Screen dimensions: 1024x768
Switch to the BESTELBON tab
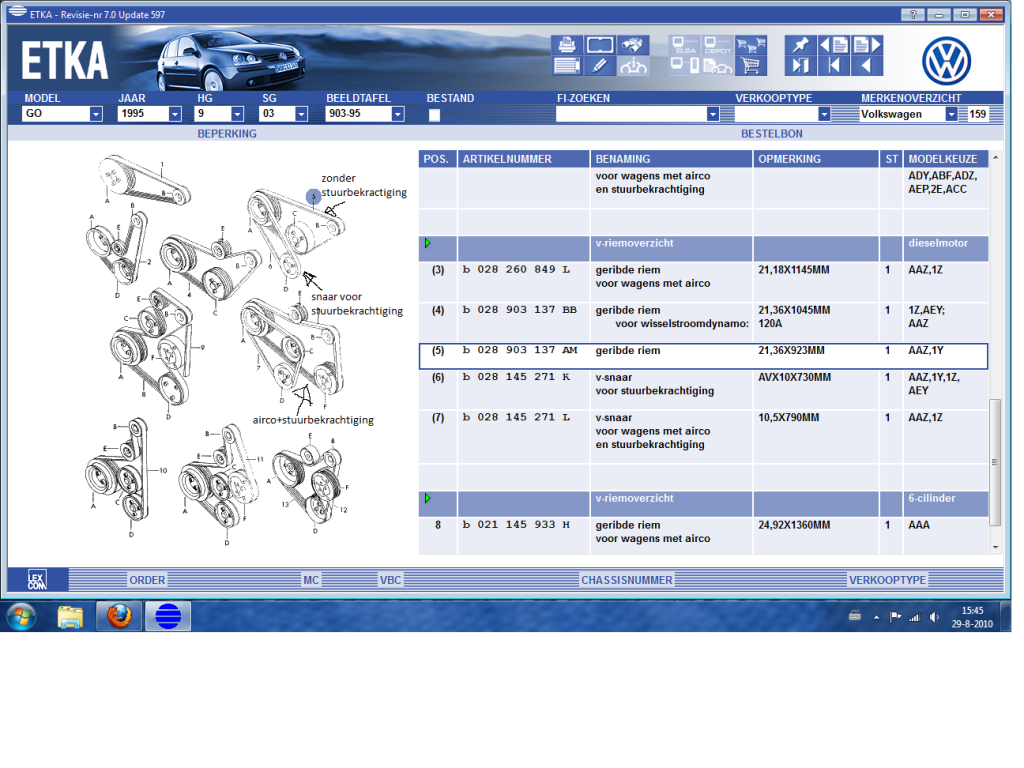772,134
